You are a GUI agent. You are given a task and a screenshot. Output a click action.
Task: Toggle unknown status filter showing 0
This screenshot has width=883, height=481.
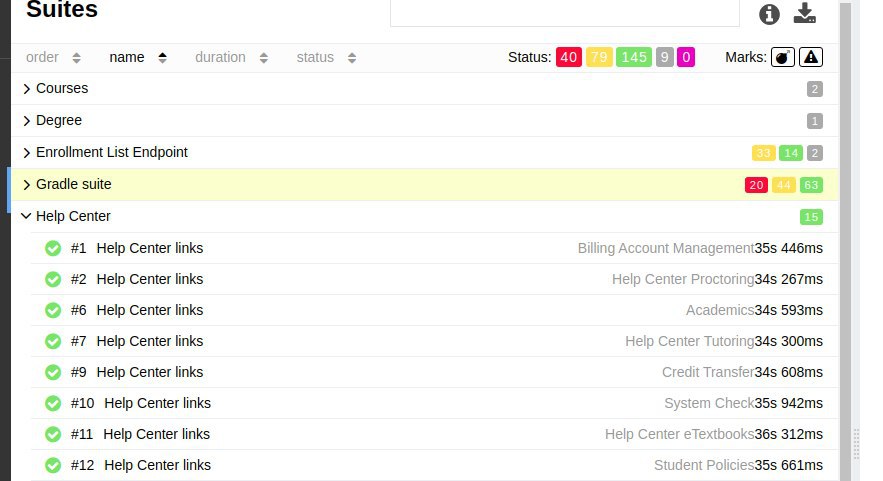pos(686,57)
